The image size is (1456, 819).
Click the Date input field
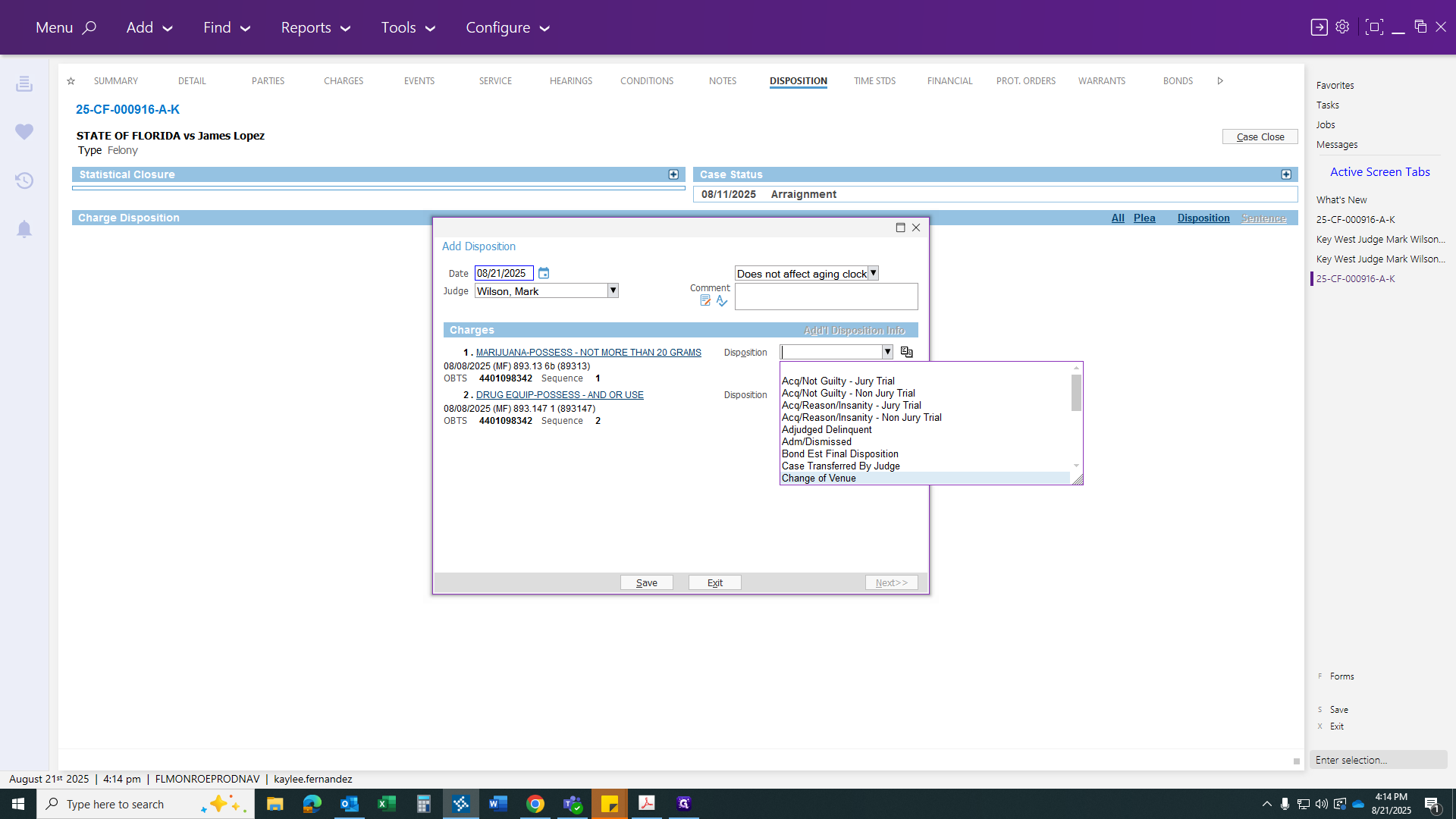pyautogui.click(x=504, y=273)
